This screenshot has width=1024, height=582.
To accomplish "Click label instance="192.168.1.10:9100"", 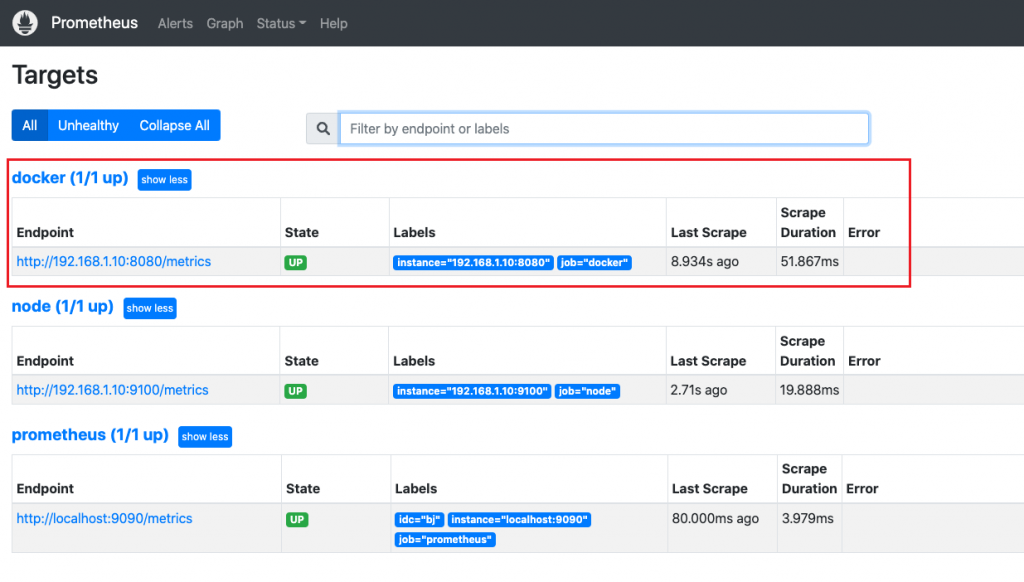I will point(472,391).
